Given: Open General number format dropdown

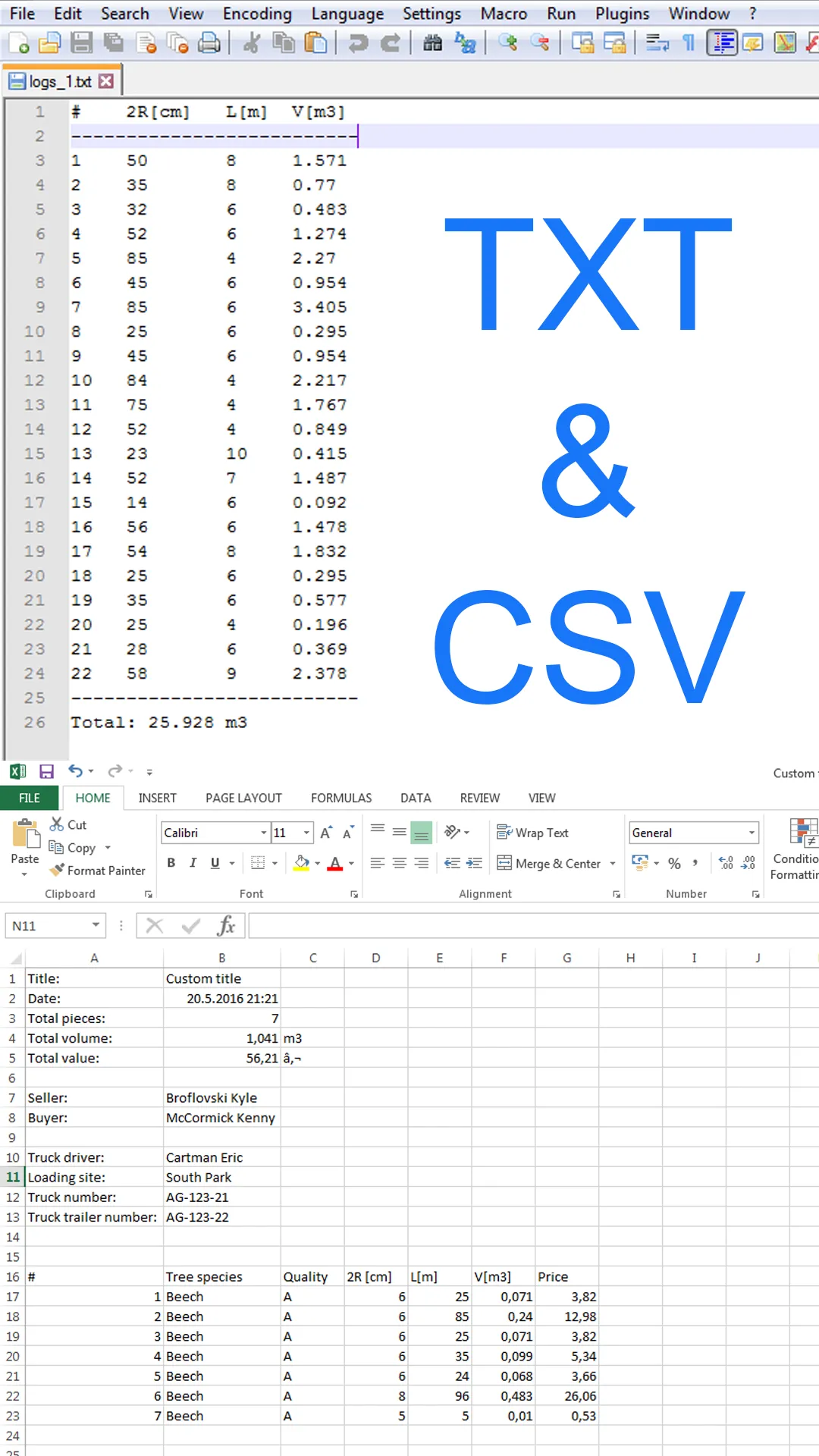Looking at the screenshot, I should 752,833.
